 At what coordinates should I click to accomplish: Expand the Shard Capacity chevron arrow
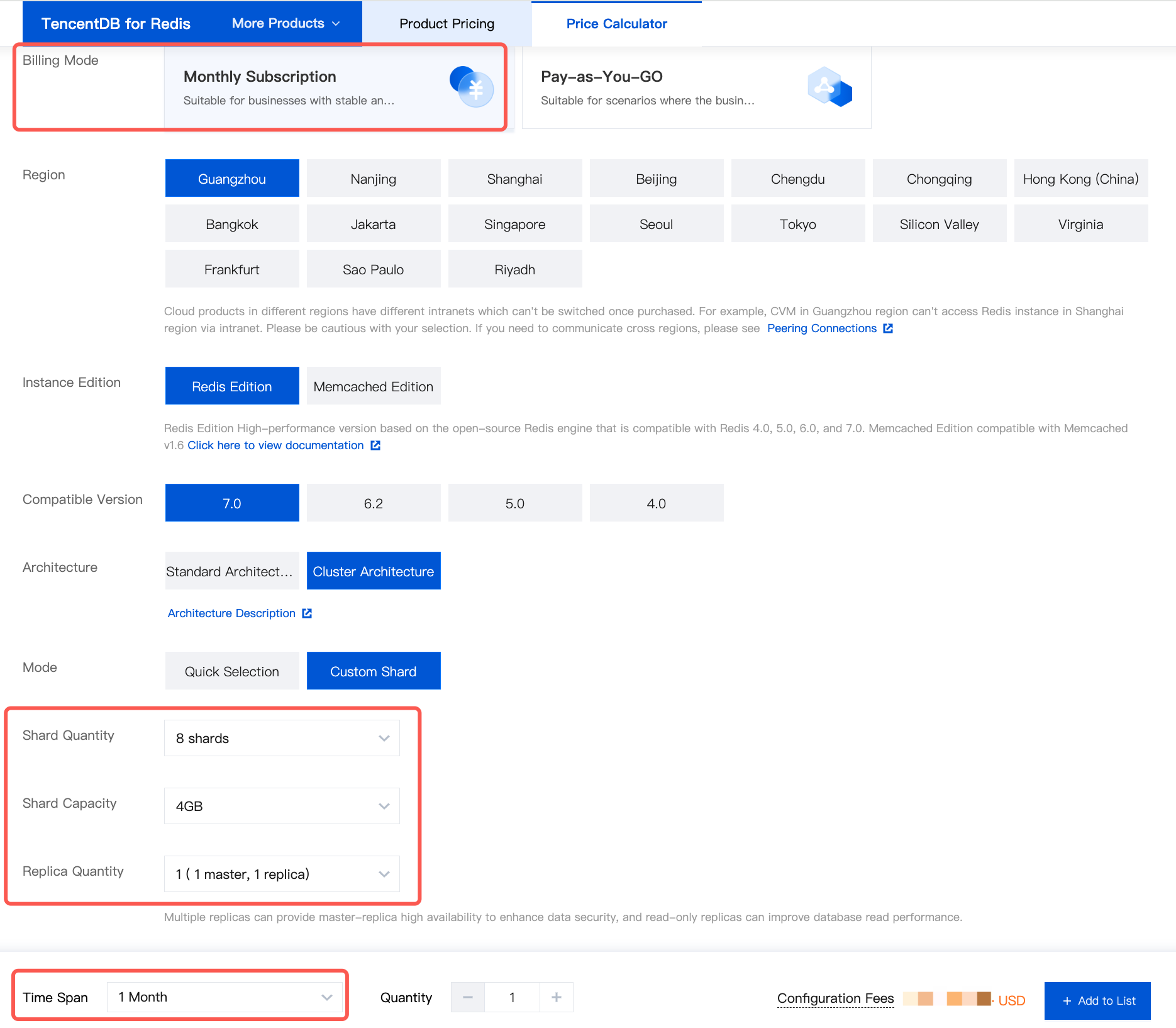[x=384, y=806]
